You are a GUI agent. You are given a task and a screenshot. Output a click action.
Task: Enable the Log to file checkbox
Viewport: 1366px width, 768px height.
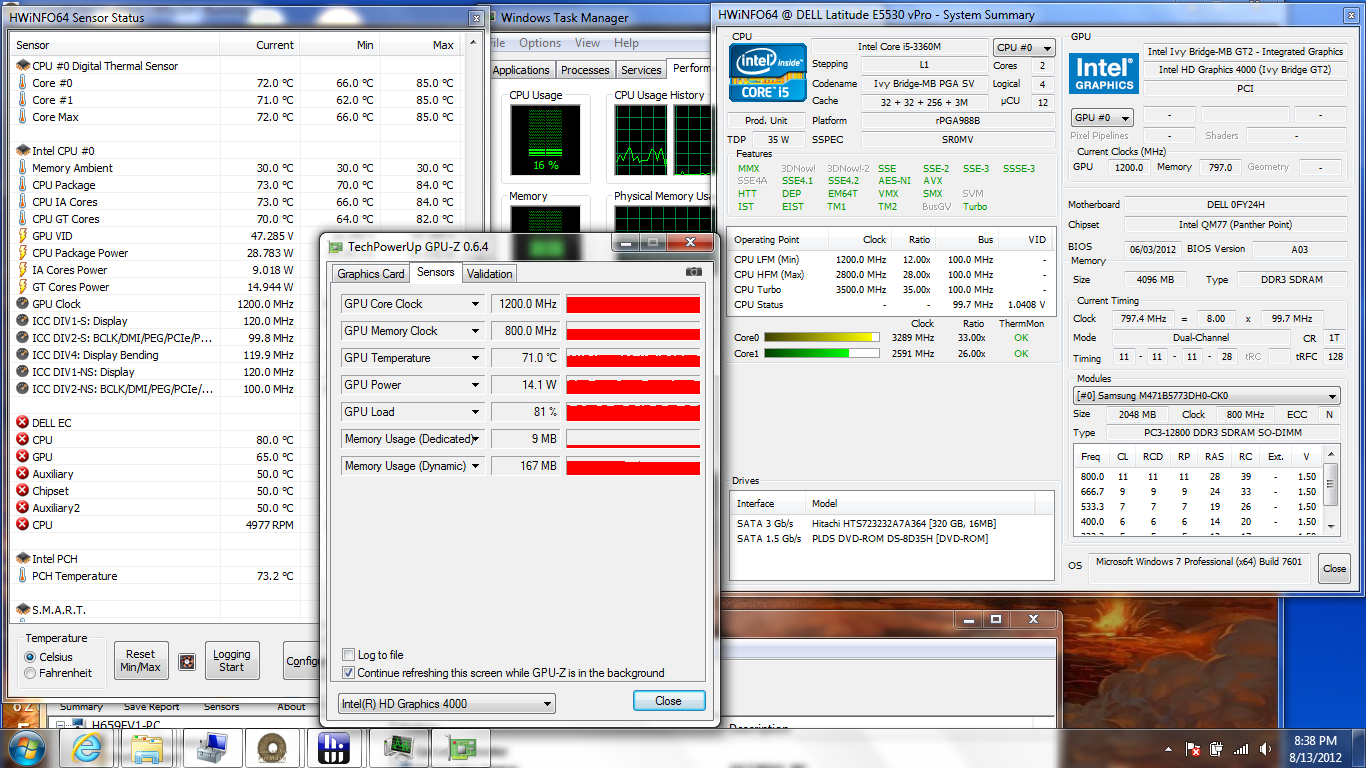point(349,655)
